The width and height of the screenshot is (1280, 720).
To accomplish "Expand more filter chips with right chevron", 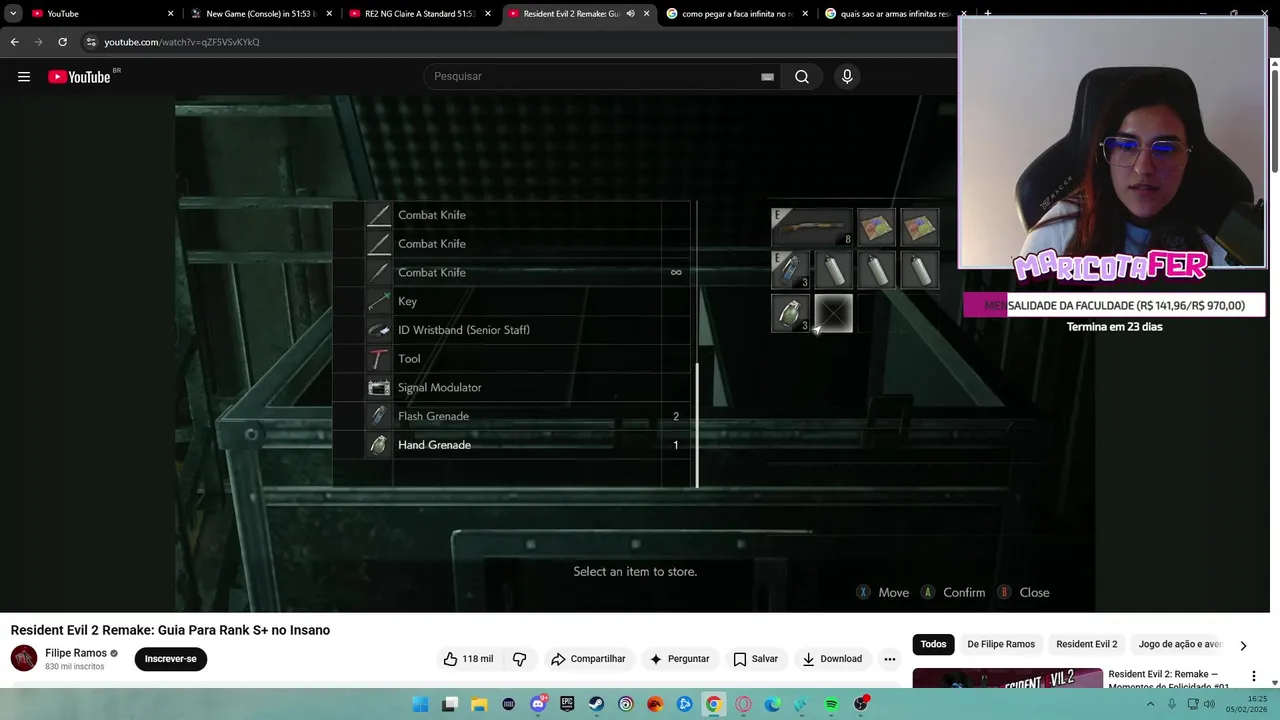I will (x=1243, y=645).
